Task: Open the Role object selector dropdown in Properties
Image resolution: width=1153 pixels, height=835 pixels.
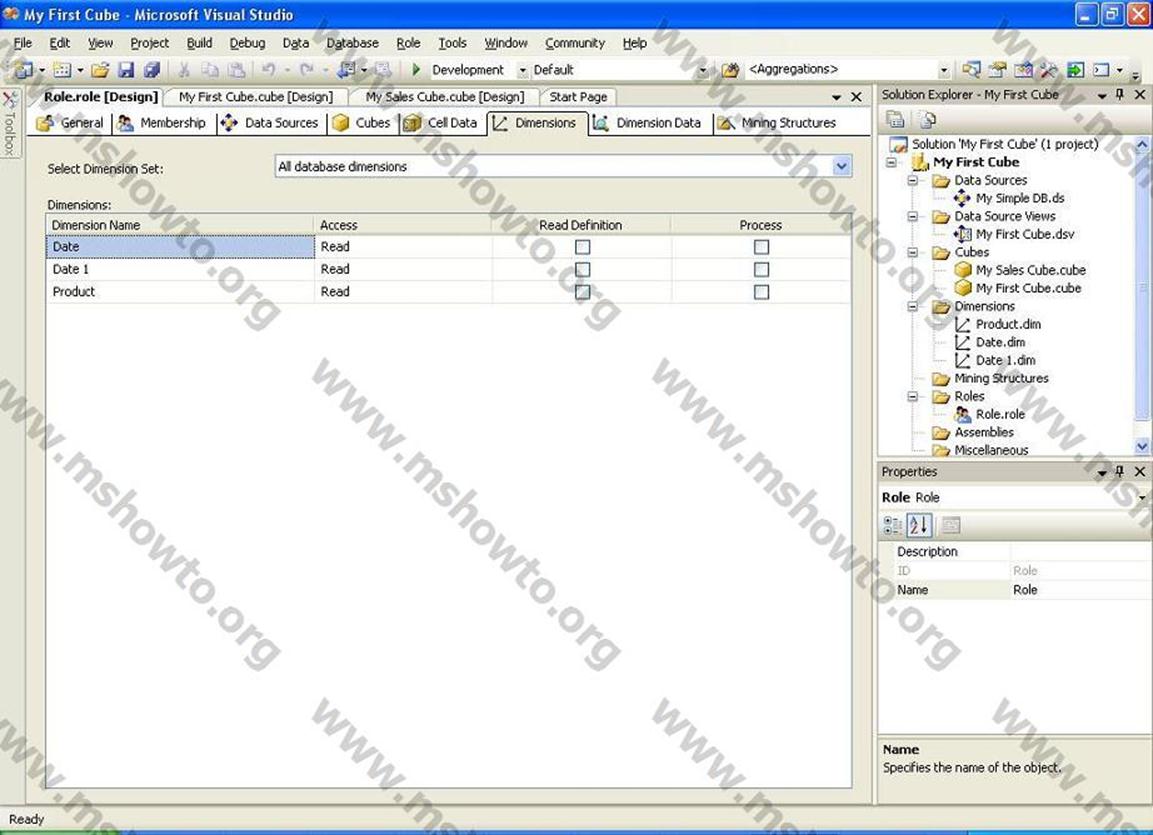Action: pos(1142,498)
